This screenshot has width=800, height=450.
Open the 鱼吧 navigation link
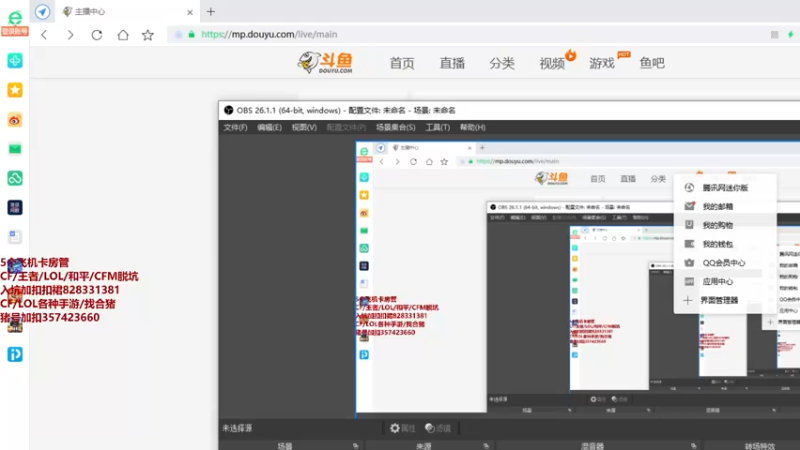coord(652,63)
